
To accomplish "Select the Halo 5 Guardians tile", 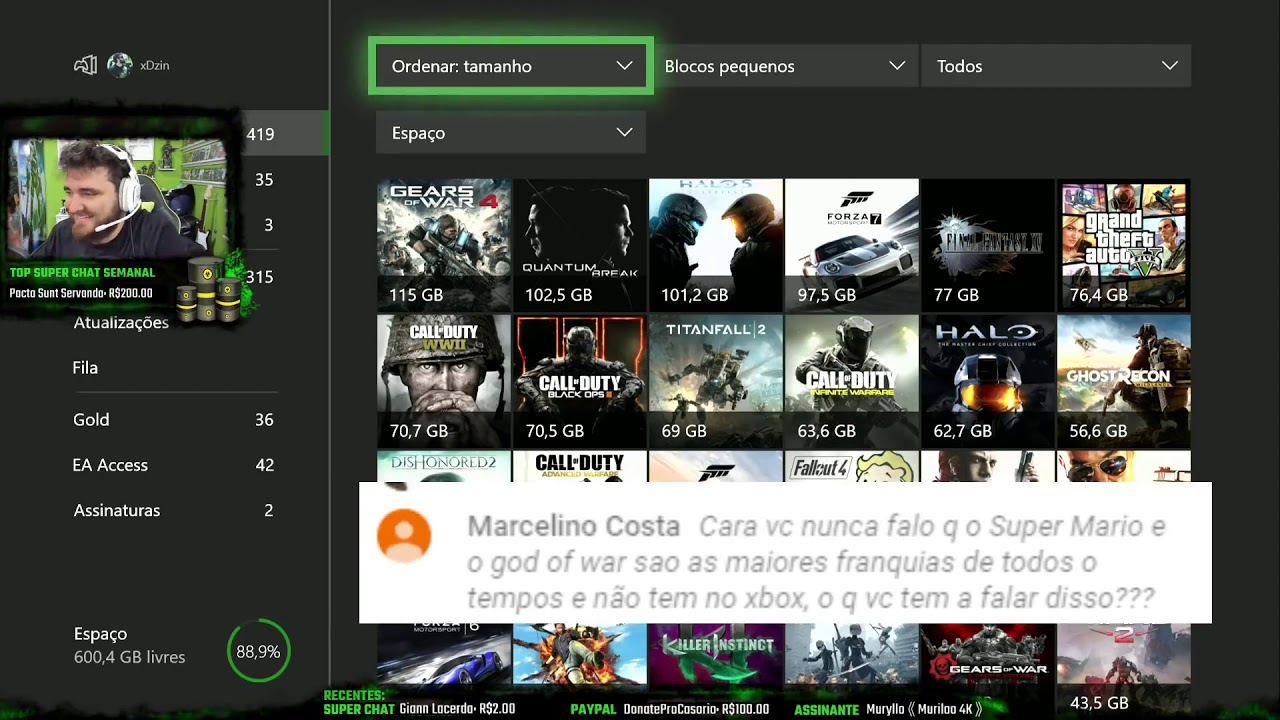I will pos(716,245).
